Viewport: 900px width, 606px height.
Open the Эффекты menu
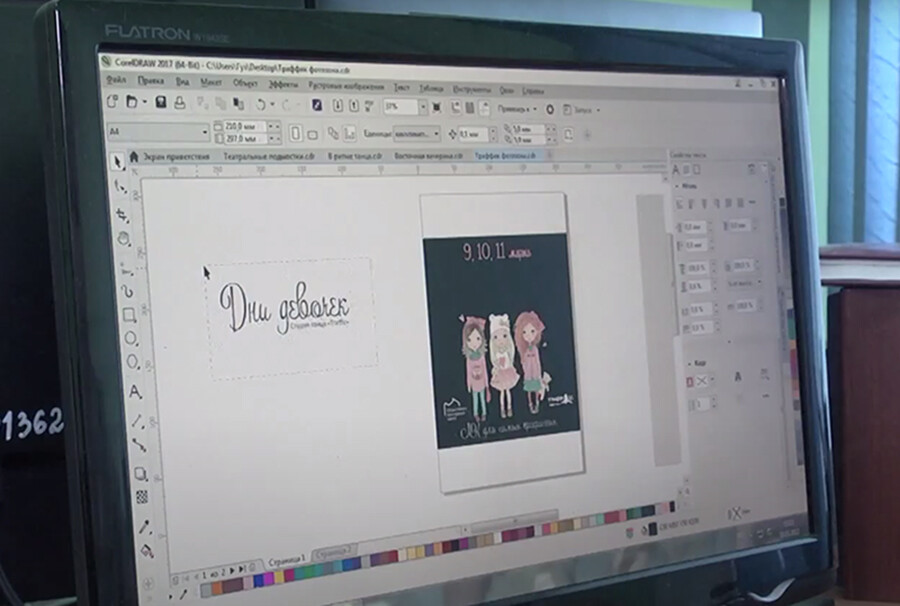pyautogui.click(x=283, y=84)
